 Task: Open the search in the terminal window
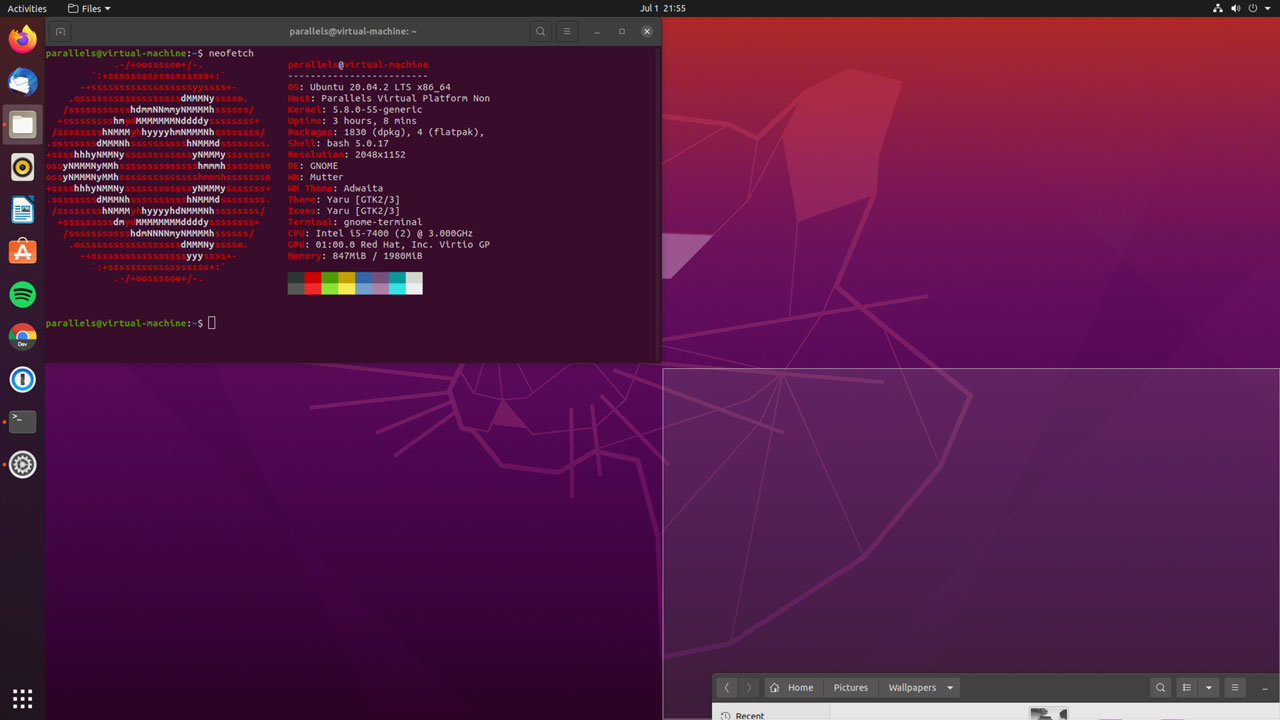click(540, 31)
